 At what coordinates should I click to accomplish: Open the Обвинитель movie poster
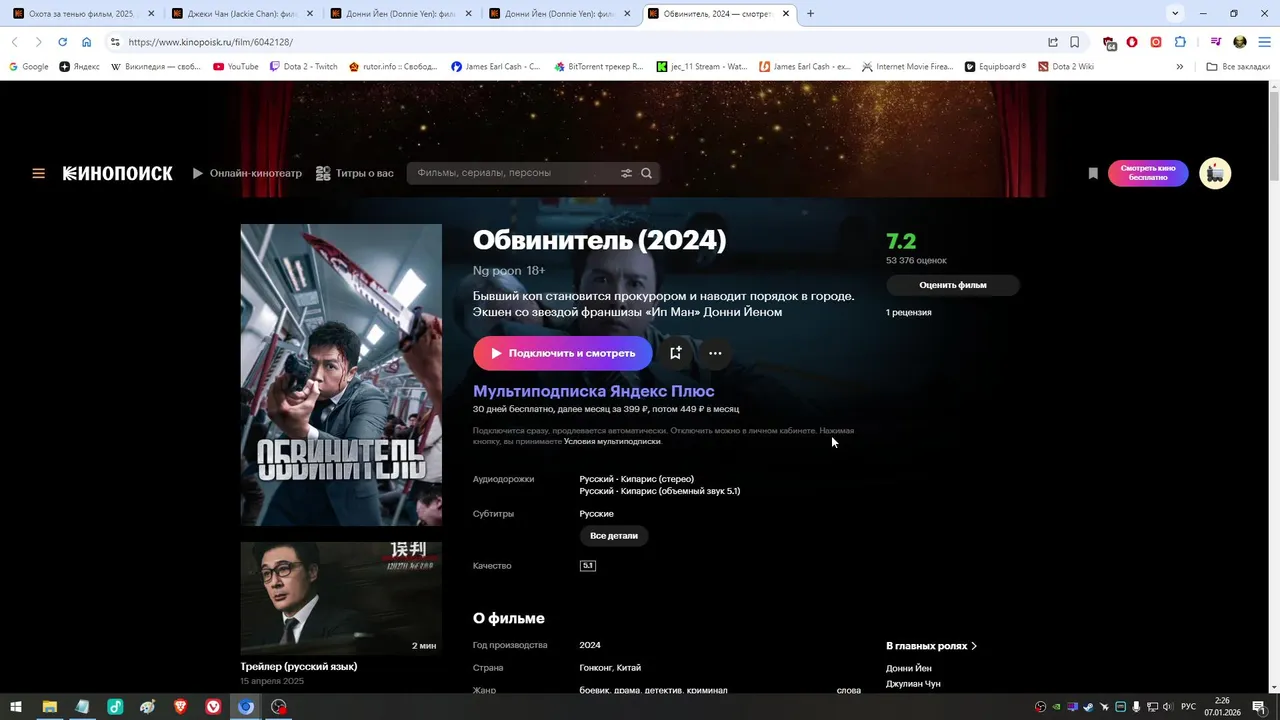[341, 375]
